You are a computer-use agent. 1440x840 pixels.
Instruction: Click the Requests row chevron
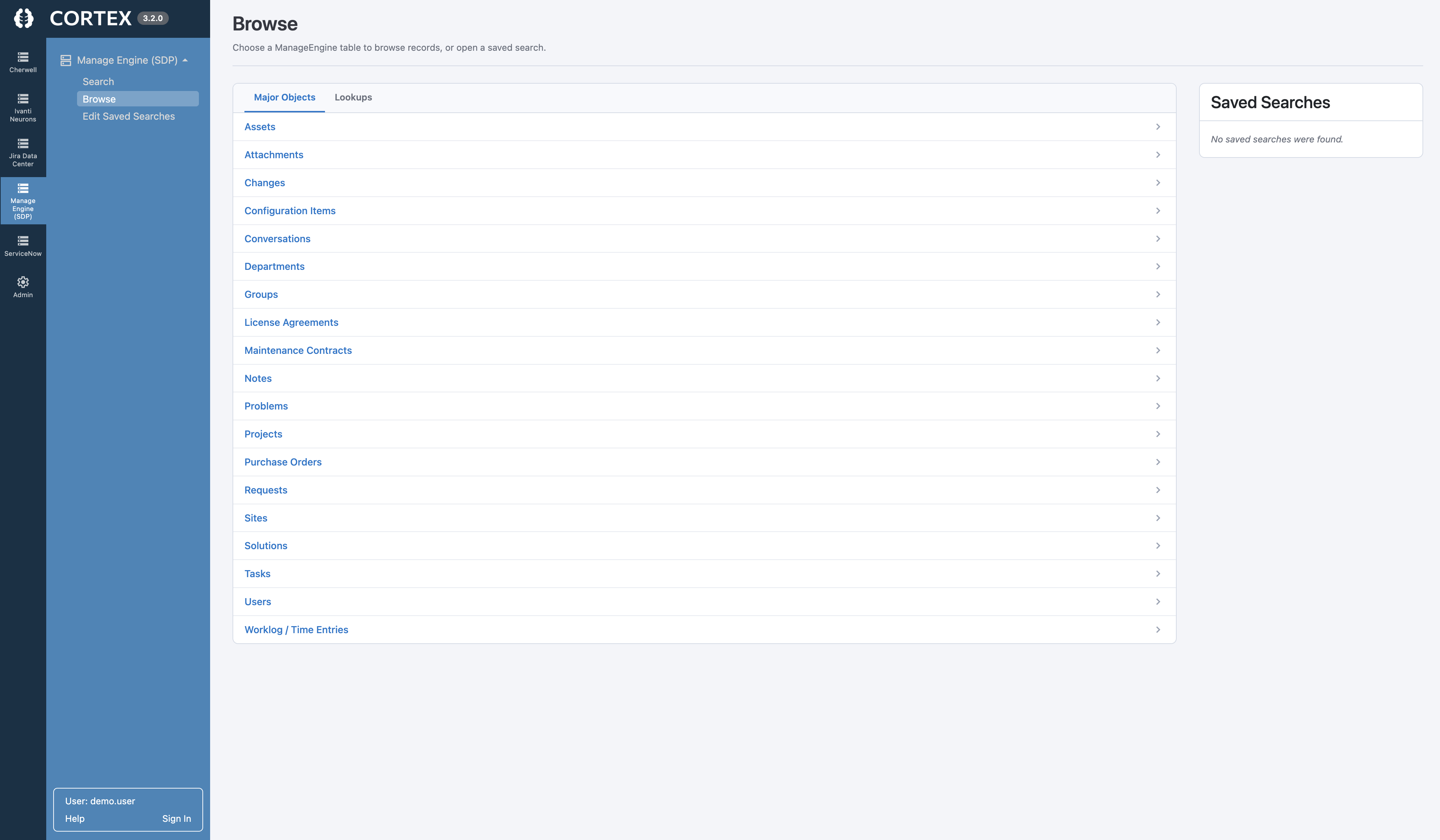point(1158,490)
